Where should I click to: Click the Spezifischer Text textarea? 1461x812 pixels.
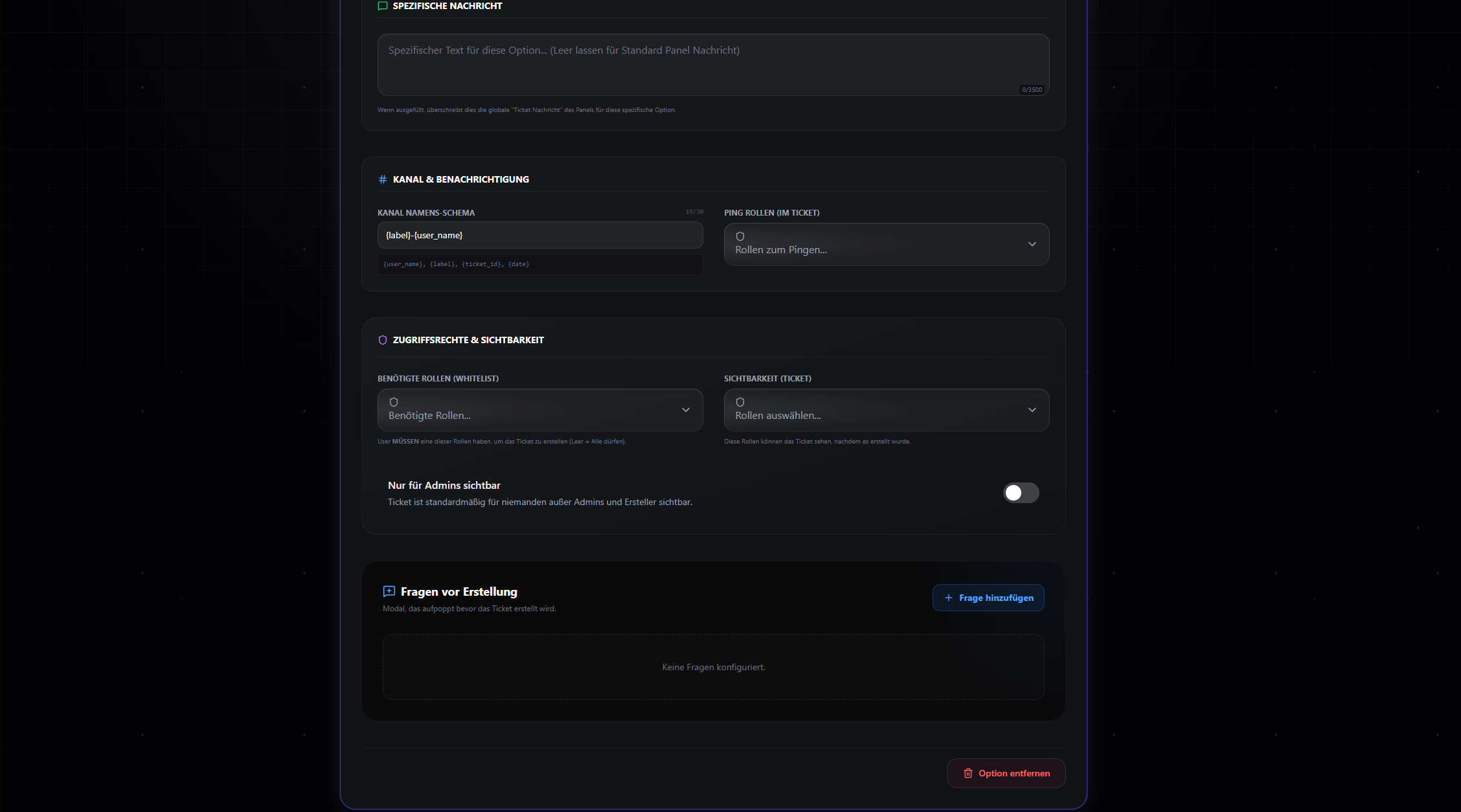pos(712,65)
